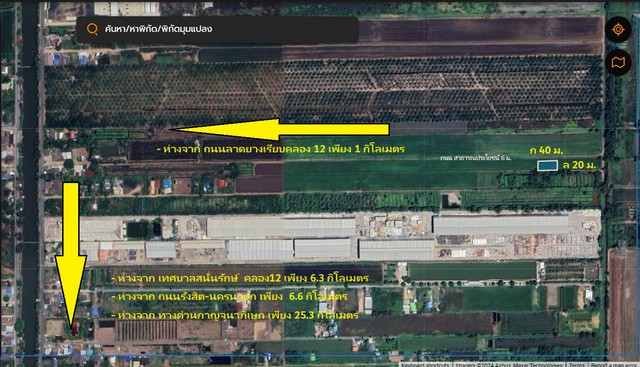Open the map layer type icon
The width and height of the screenshot is (640, 367).
click(x=618, y=62)
